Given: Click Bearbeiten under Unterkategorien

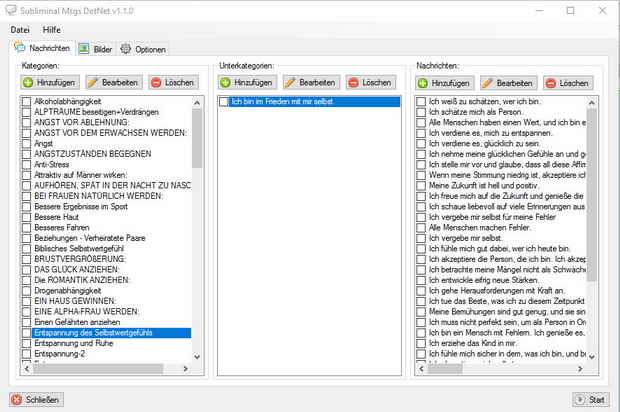Looking at the screenshot, I should (311, 83).
